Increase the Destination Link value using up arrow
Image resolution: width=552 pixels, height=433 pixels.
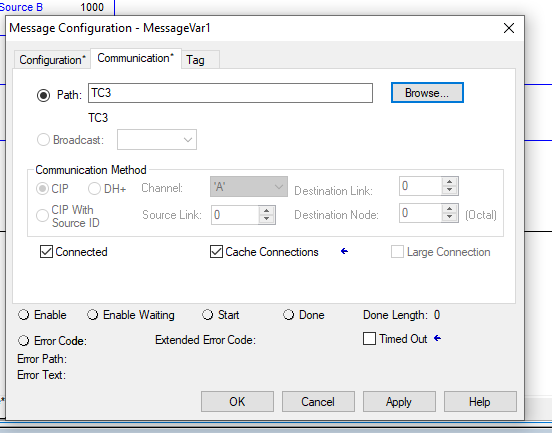(x=450, y=182)
